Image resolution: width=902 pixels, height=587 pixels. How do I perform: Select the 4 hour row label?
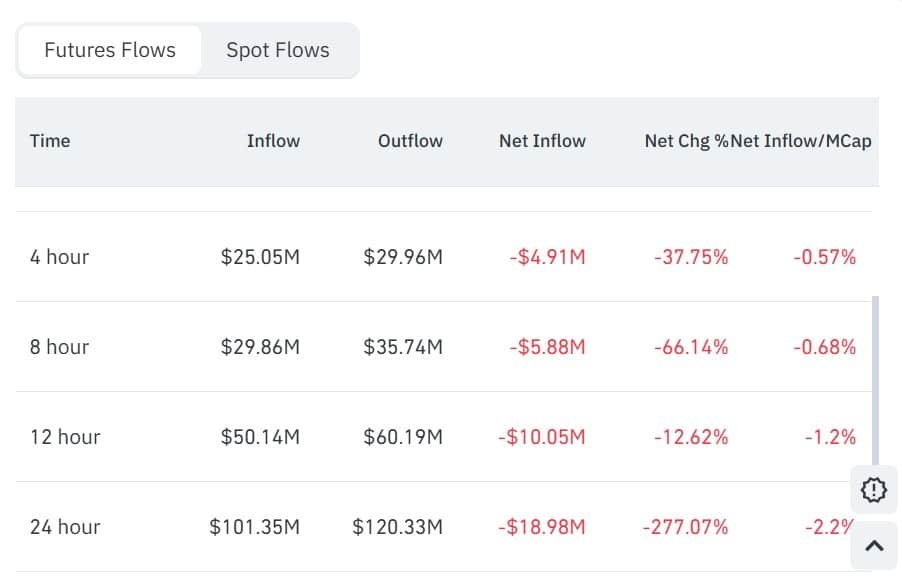click(x=59, y=257)
